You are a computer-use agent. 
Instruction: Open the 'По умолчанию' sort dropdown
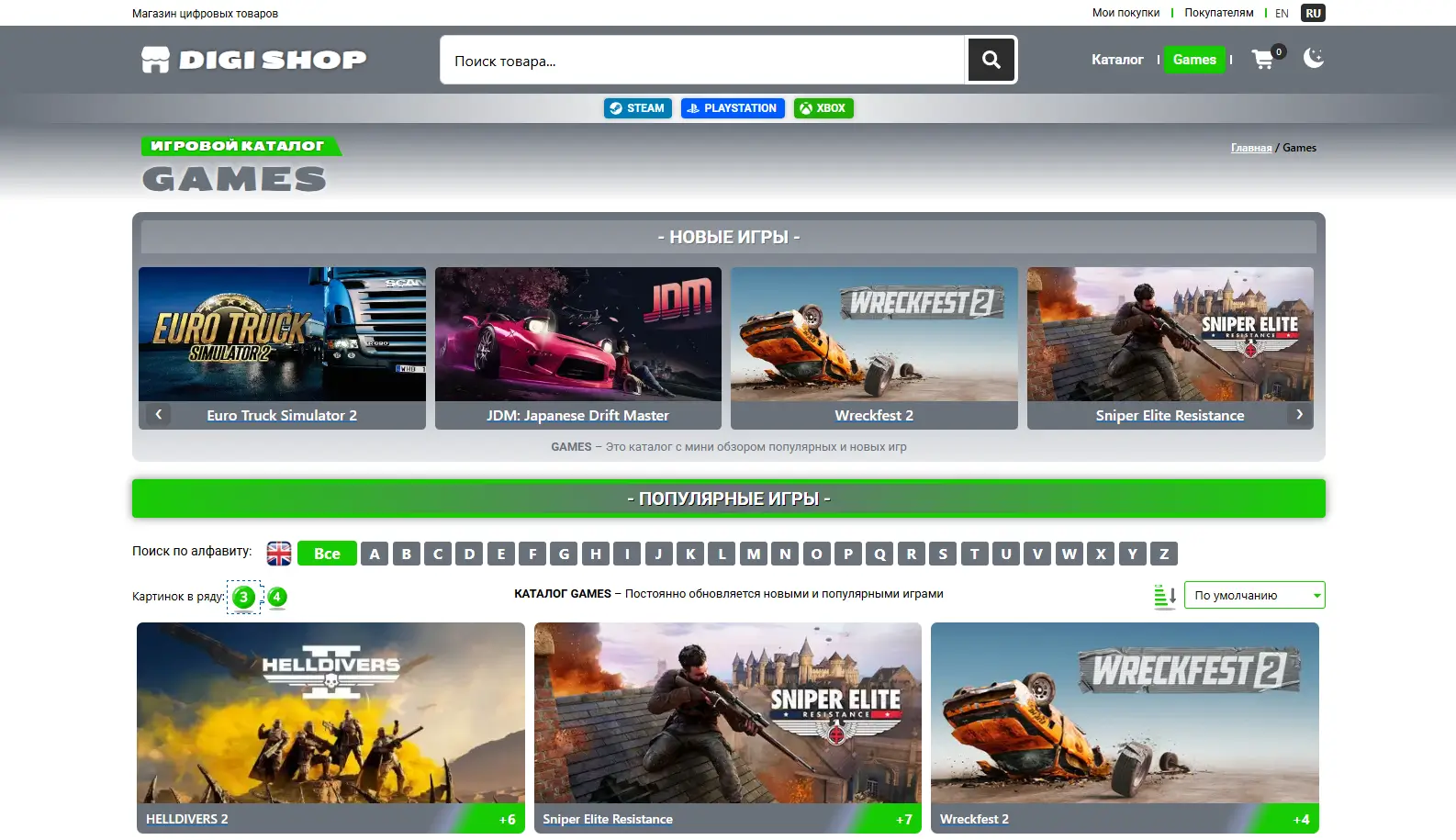[1254, 595]
